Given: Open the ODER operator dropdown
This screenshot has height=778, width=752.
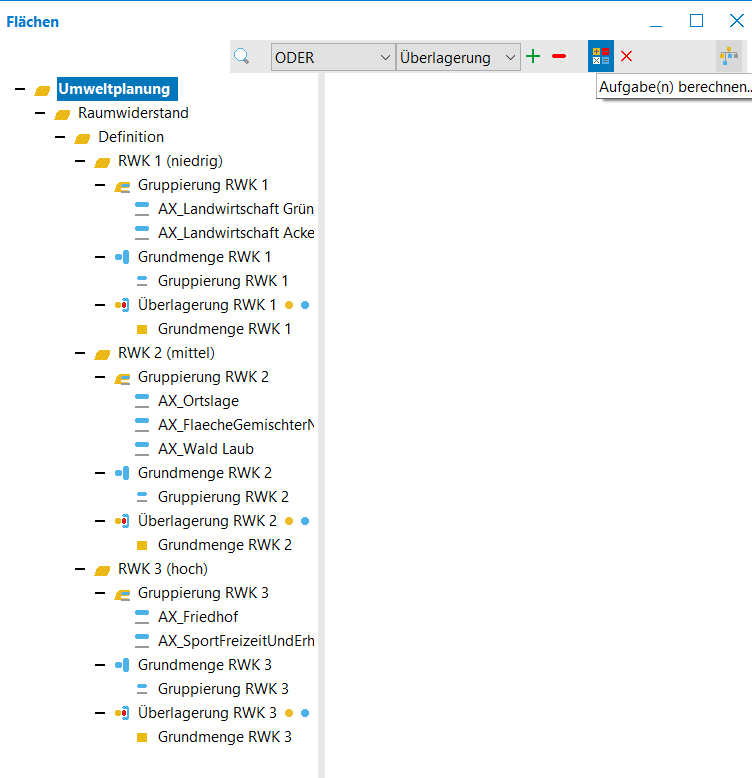Looking at the screenshot, I should coord(332,58).
